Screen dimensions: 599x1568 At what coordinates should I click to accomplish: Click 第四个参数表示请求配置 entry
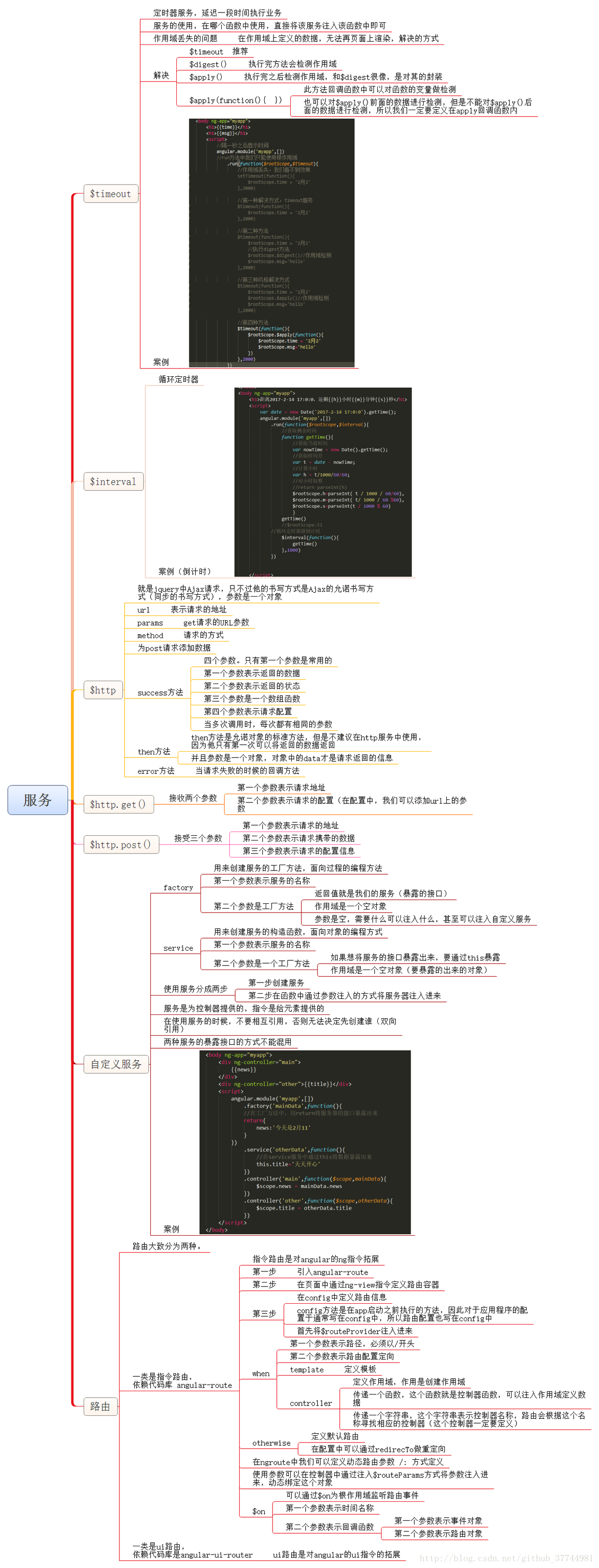click(248, 712)
